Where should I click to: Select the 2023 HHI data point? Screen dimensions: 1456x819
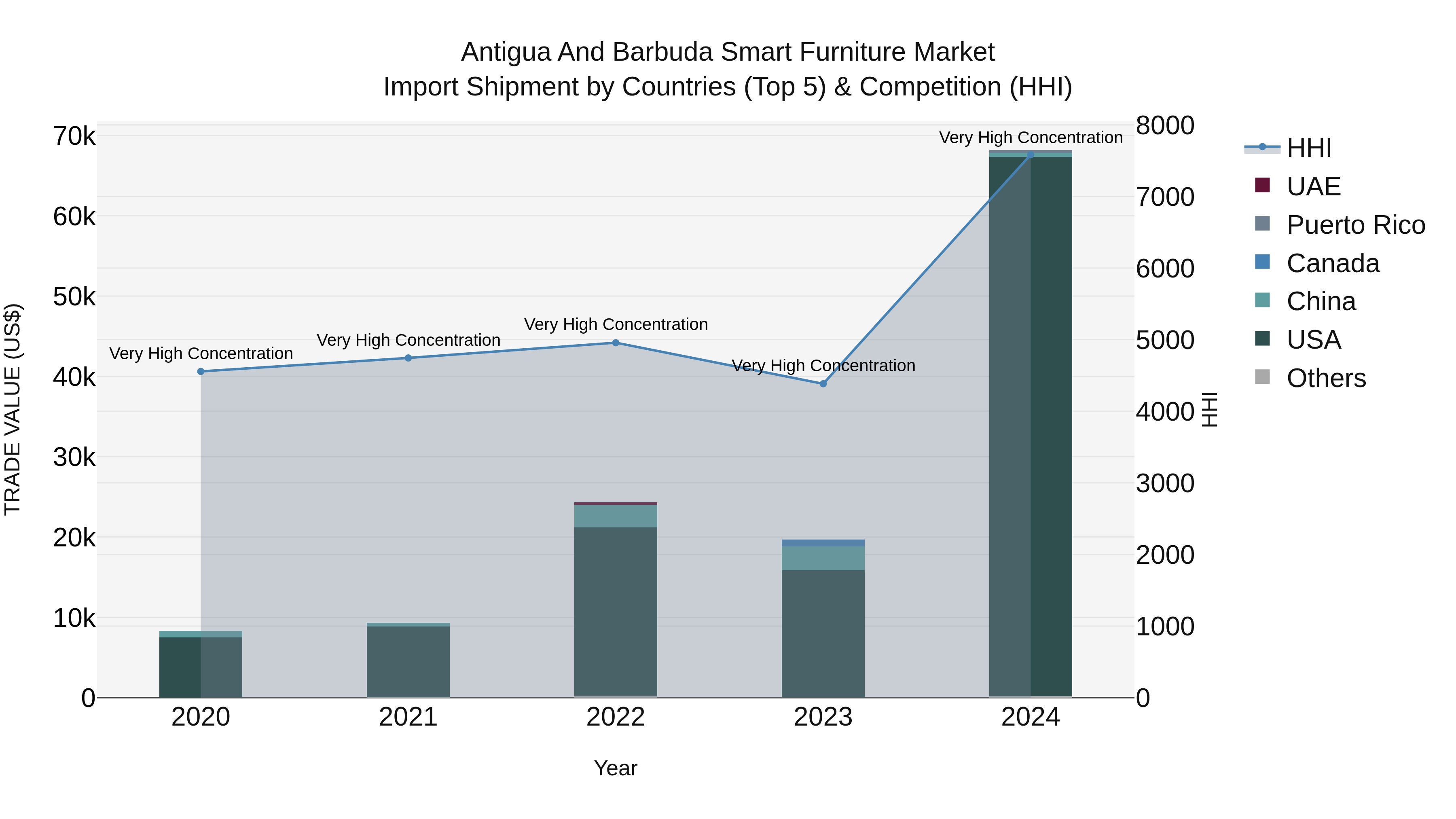(823, 384)
